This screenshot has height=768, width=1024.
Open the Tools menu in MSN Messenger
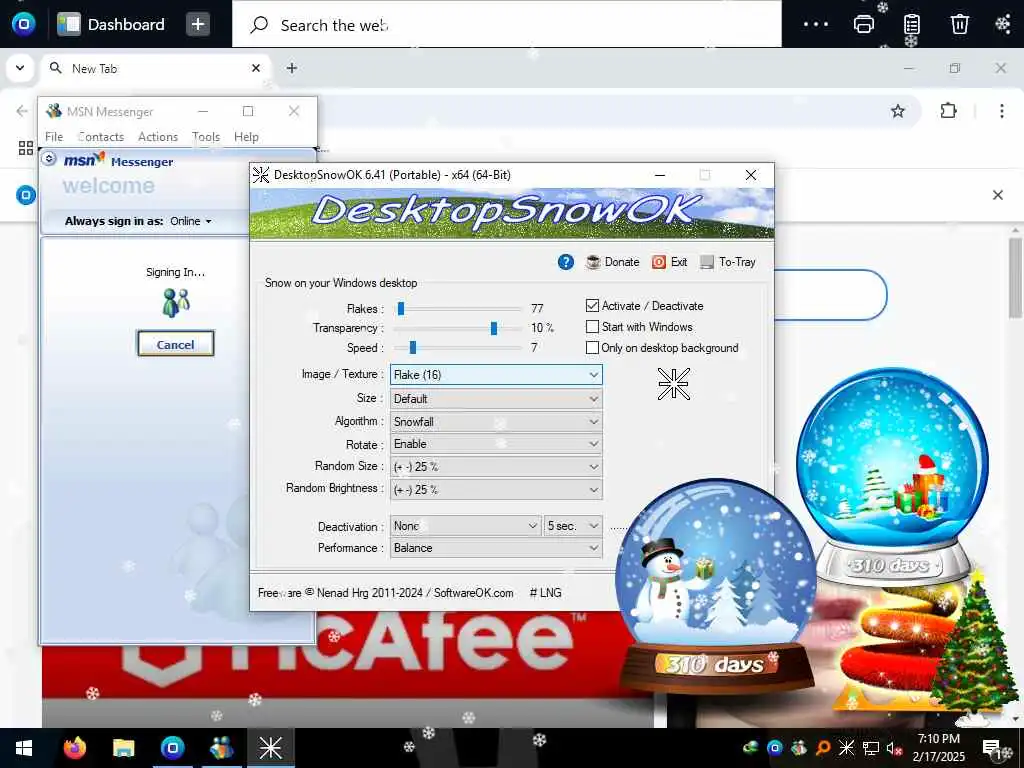pos(206,136)
